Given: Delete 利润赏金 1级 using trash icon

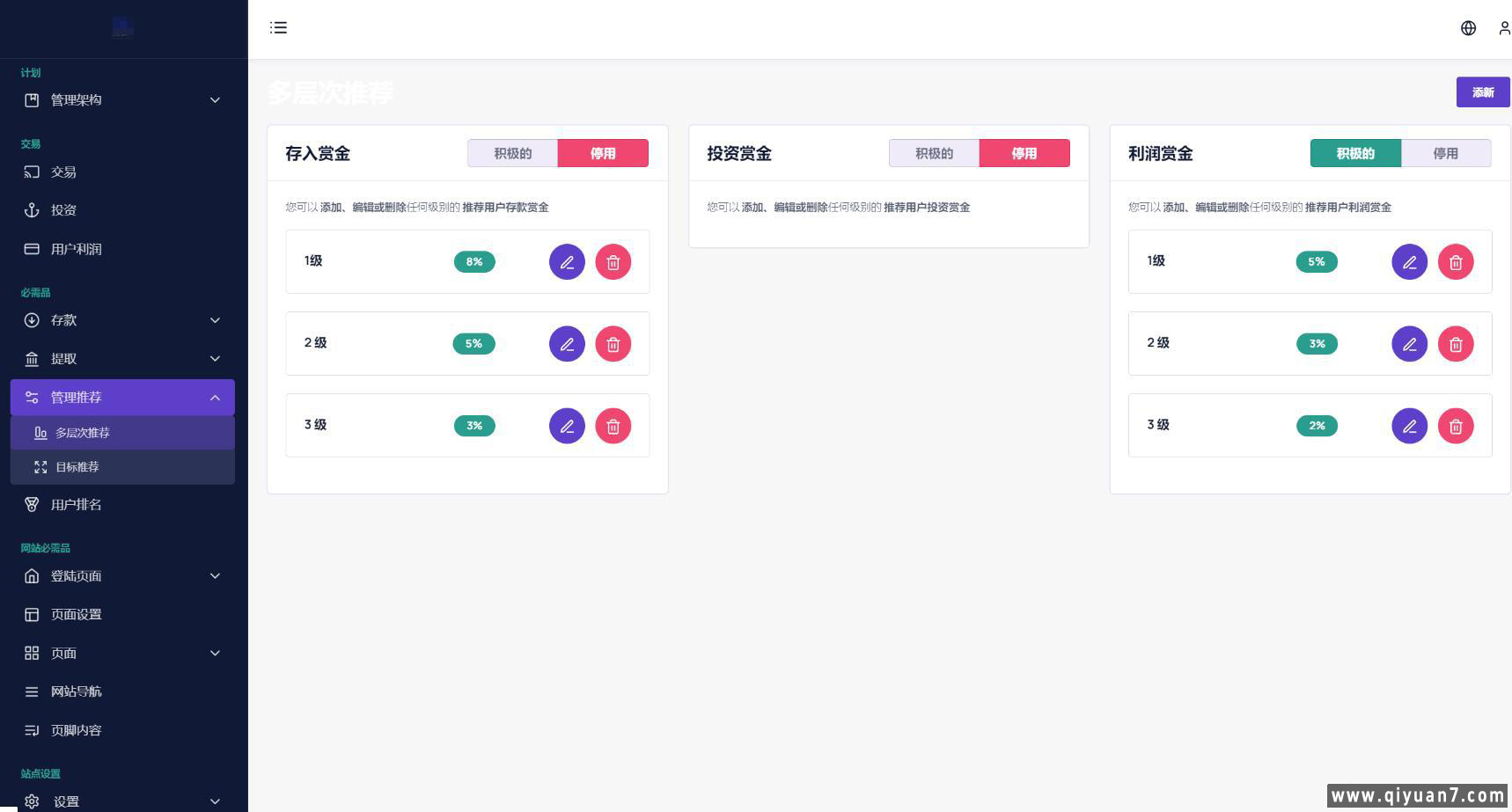Looking at the screenshot, I should click(1456, 262).
